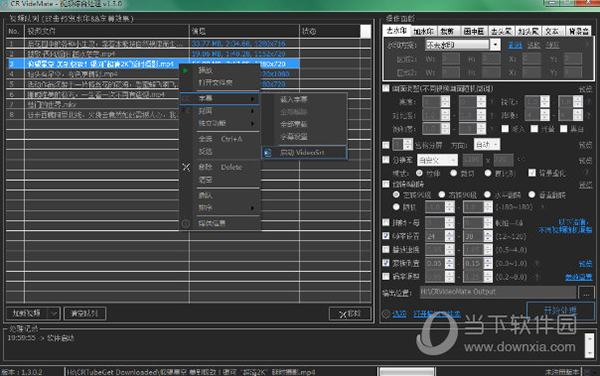Select the right-rotate 90 degrees radio button
600x376 pixels.
point(442,195)
